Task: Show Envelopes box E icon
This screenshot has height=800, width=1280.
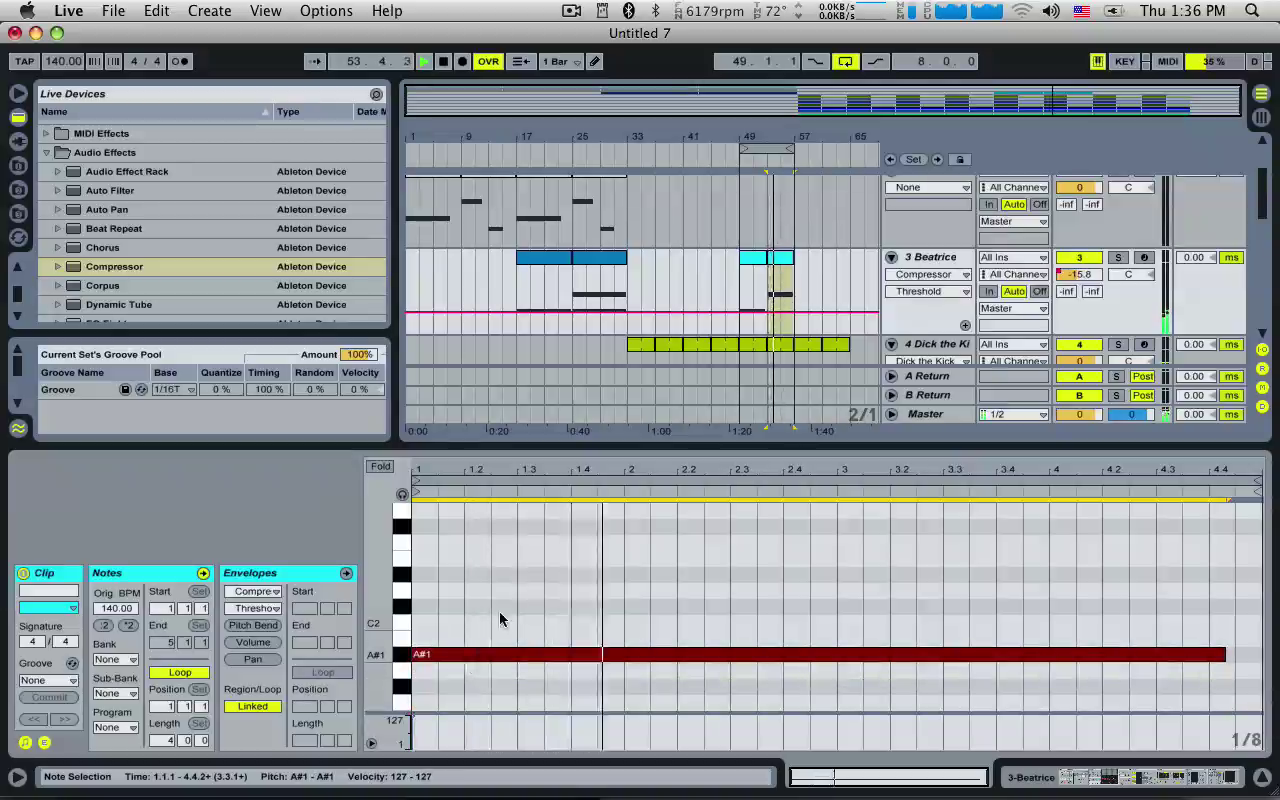Action: point(44,742)
